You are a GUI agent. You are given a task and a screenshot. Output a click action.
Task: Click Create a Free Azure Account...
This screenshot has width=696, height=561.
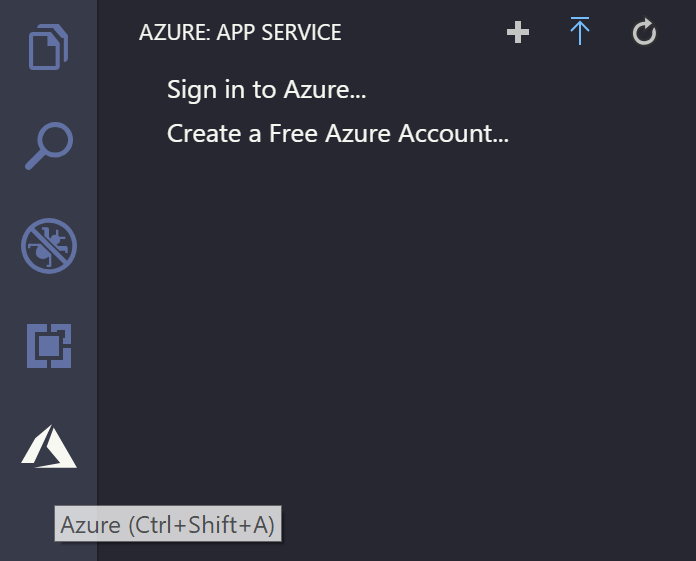coord(338,134)
